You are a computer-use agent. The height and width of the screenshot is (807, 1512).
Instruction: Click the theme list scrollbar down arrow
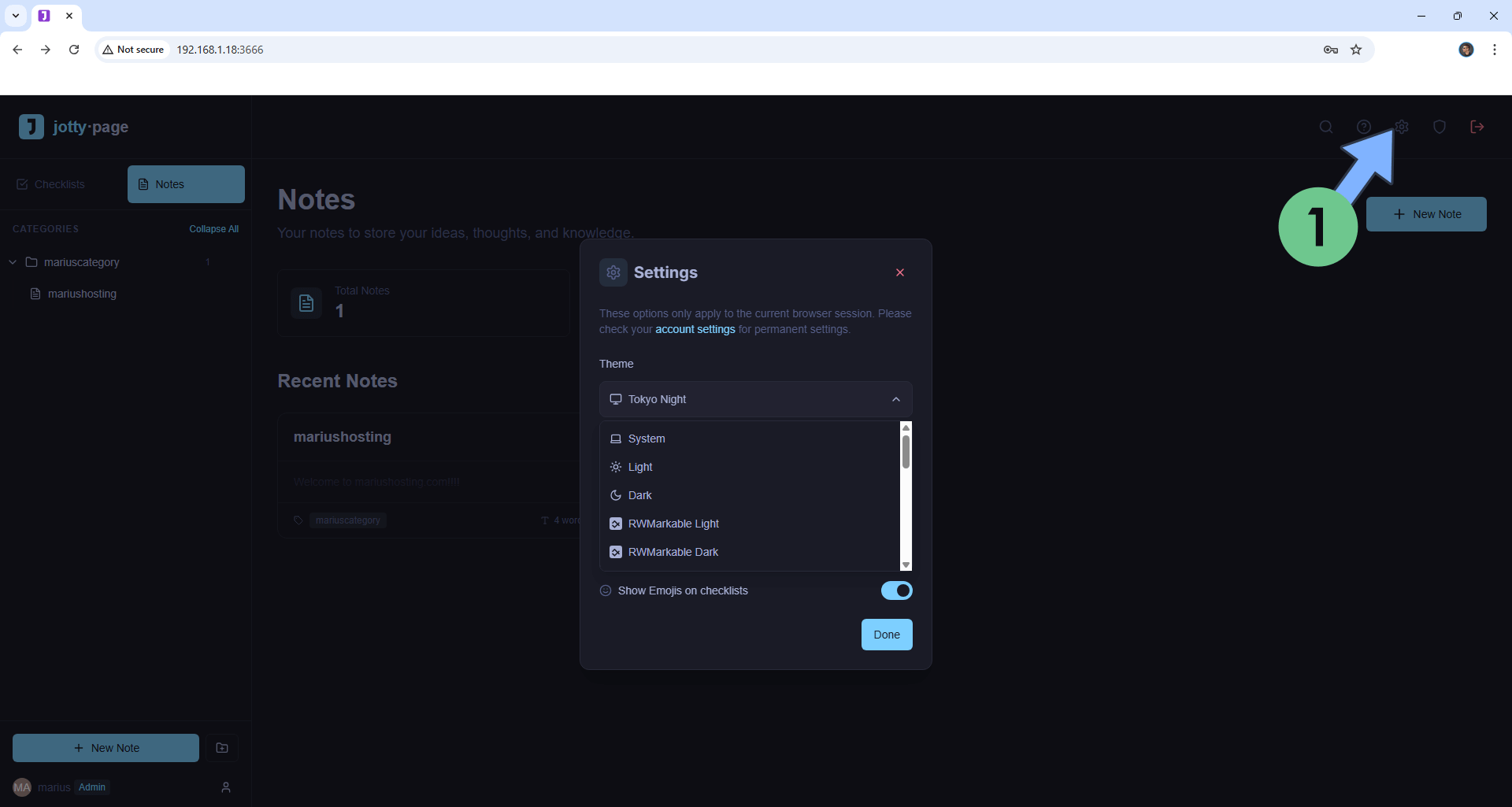point(906,565)
